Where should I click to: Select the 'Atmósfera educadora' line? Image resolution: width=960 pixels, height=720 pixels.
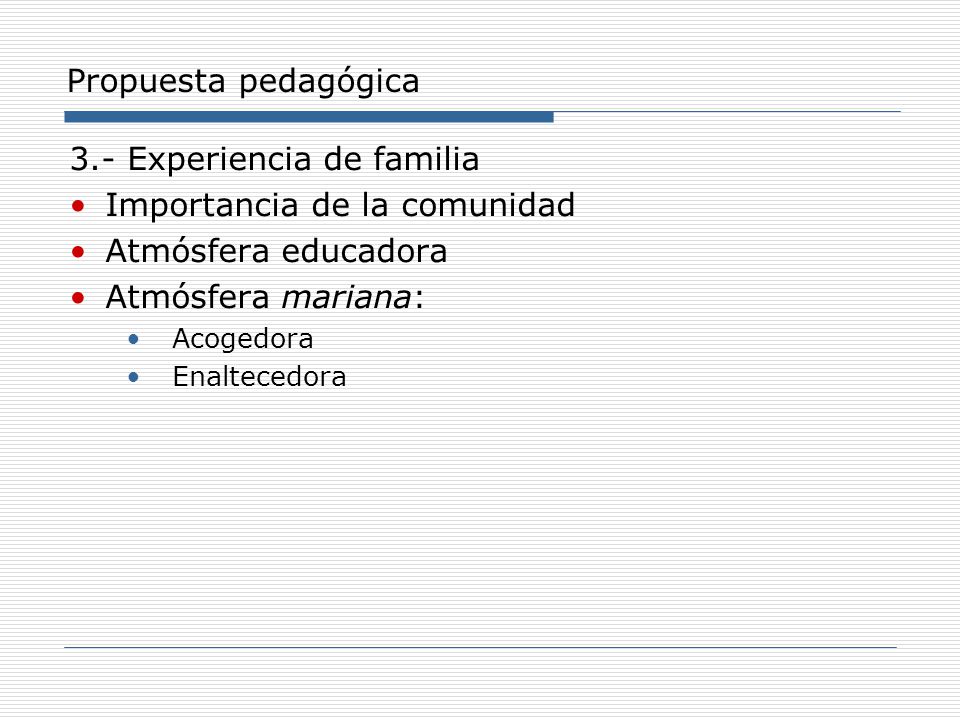pyautogui.click(x=276, y=251)
